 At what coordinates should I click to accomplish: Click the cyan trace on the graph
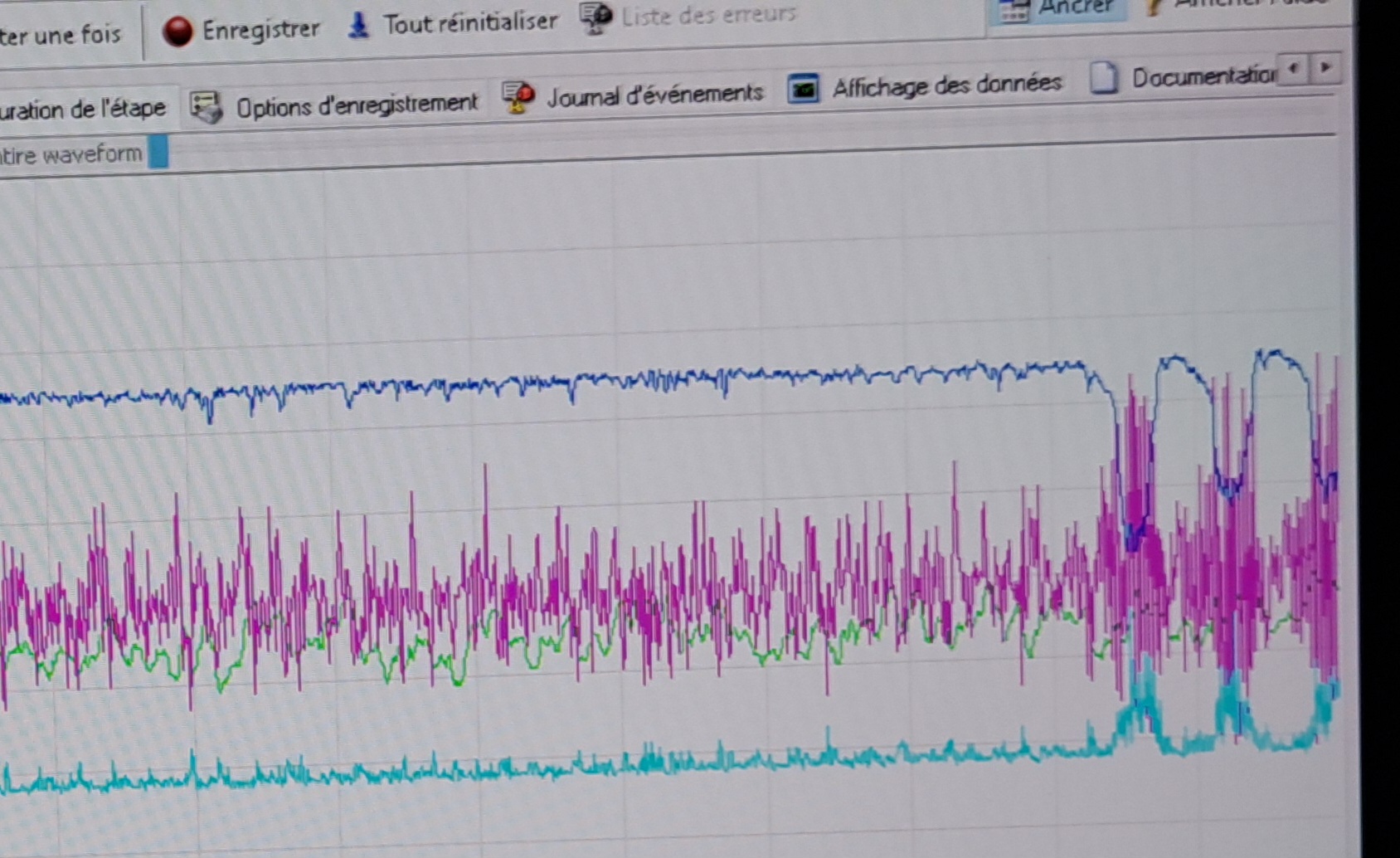point(498,770)
